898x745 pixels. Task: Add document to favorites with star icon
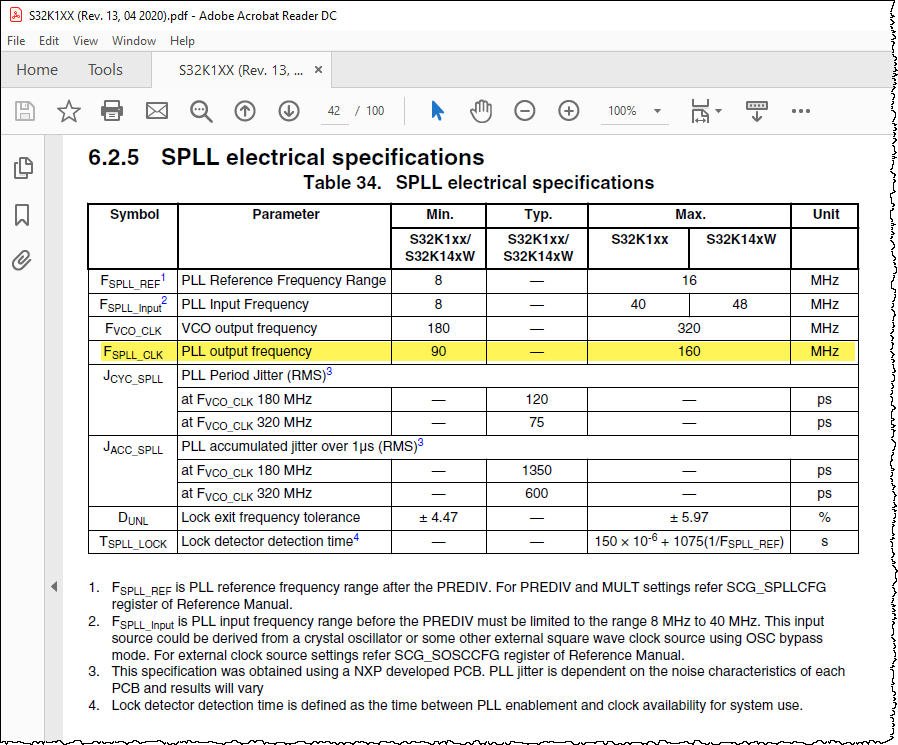pos(68,111)
